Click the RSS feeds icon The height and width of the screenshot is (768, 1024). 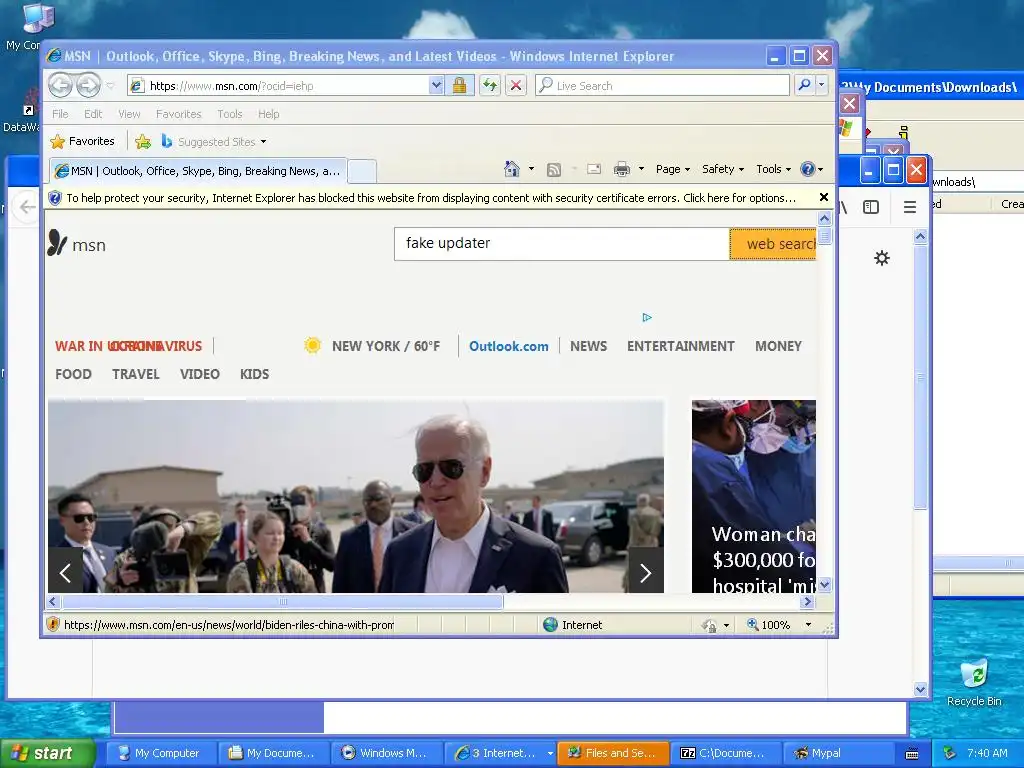pyautogui.click(x=554, y=170)
